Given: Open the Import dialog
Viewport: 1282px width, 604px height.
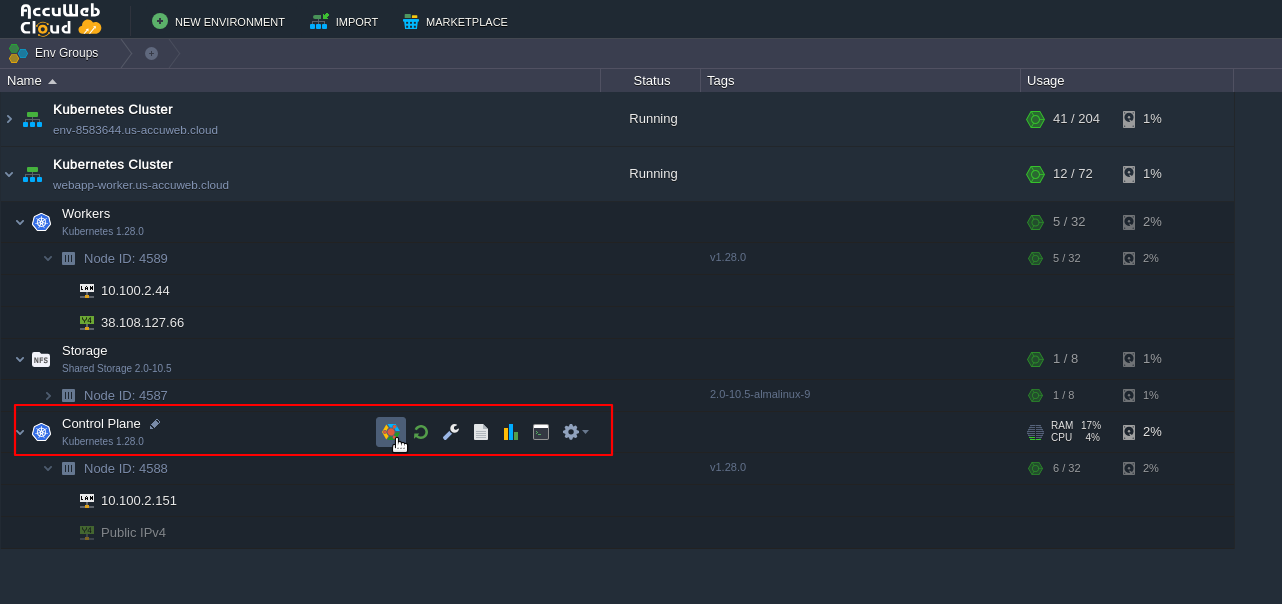Looking at the screenshot, I should tap(344, 21).
